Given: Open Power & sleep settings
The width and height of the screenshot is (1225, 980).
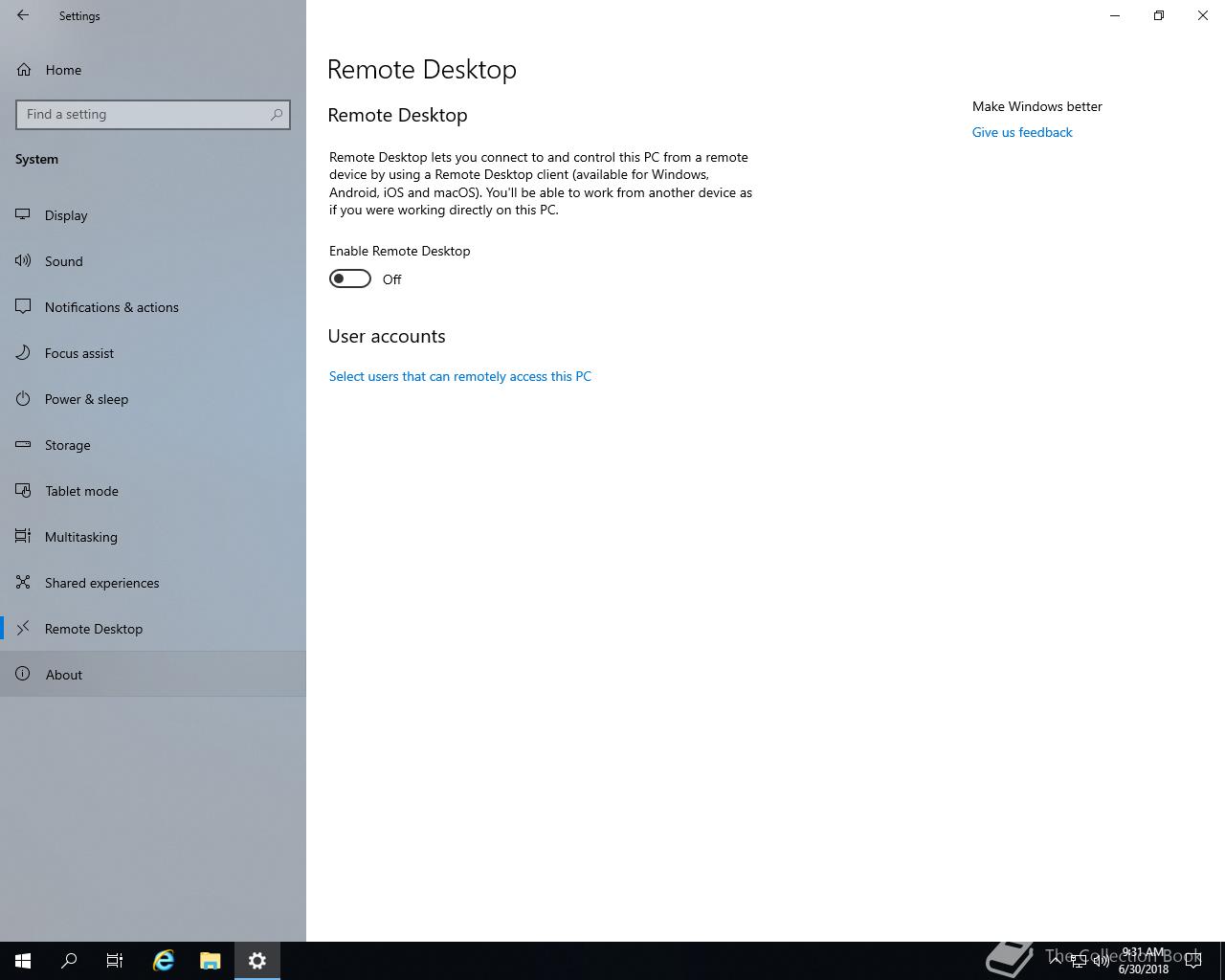Looking at the screenshot, I should tap(153, 399).
